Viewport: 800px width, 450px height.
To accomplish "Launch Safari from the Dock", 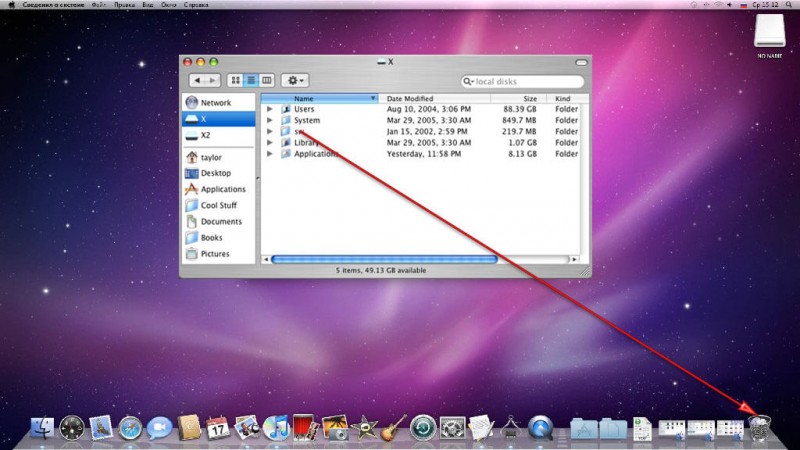I will click(x=130, y=428).
